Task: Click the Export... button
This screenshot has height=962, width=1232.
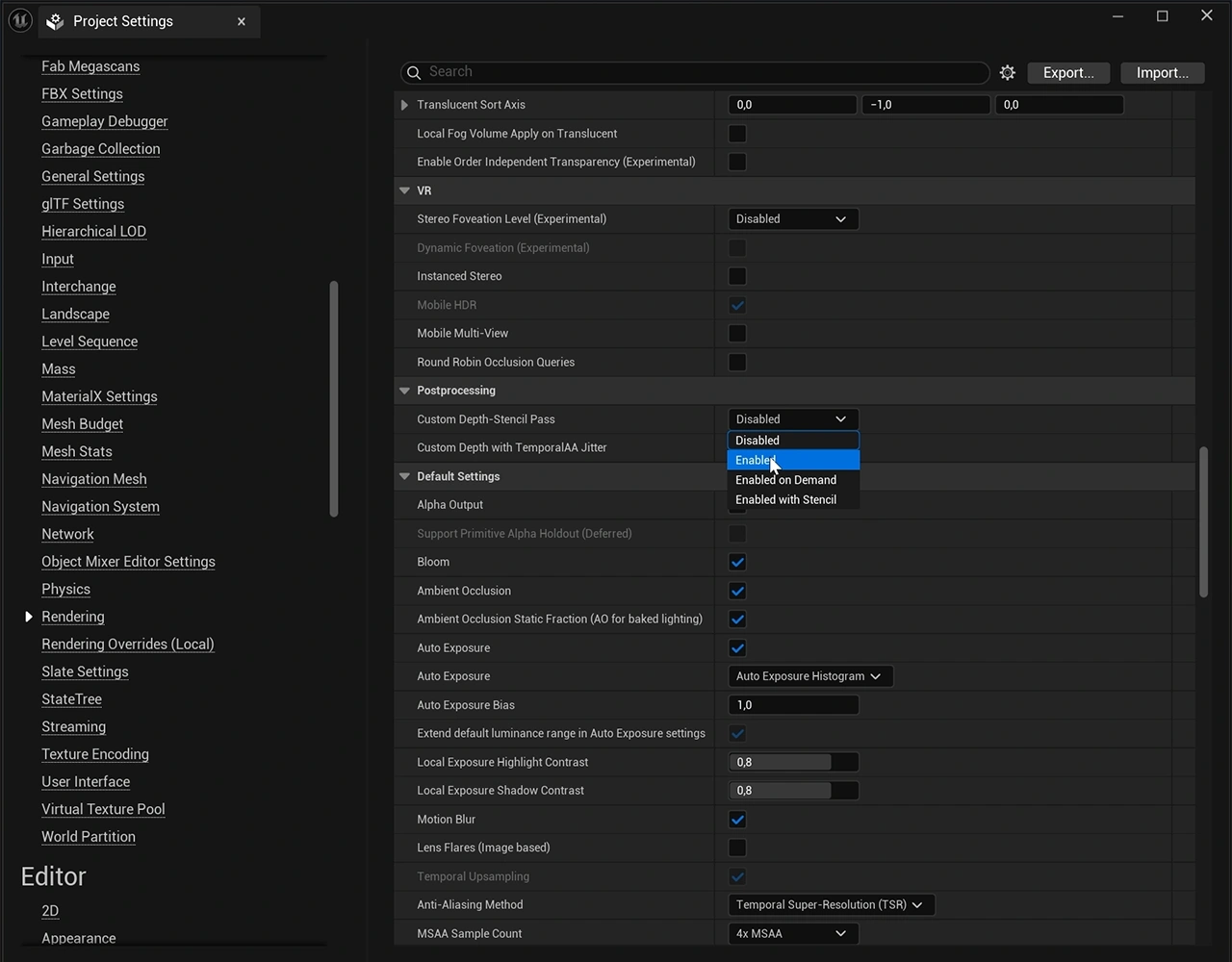Action: (x=1068, y=72)
